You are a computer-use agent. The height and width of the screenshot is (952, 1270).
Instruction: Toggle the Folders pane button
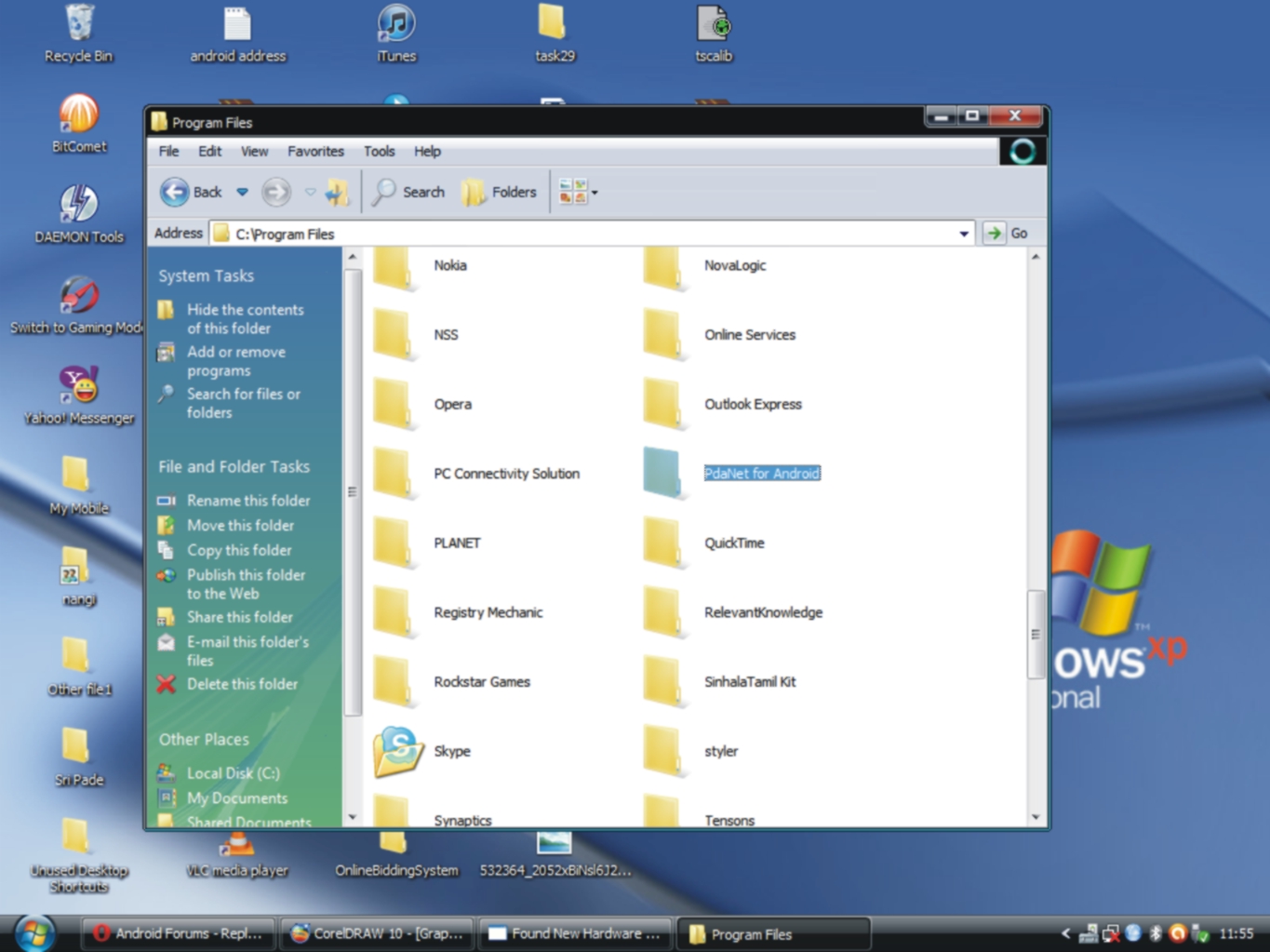click(x=500, y=193)
